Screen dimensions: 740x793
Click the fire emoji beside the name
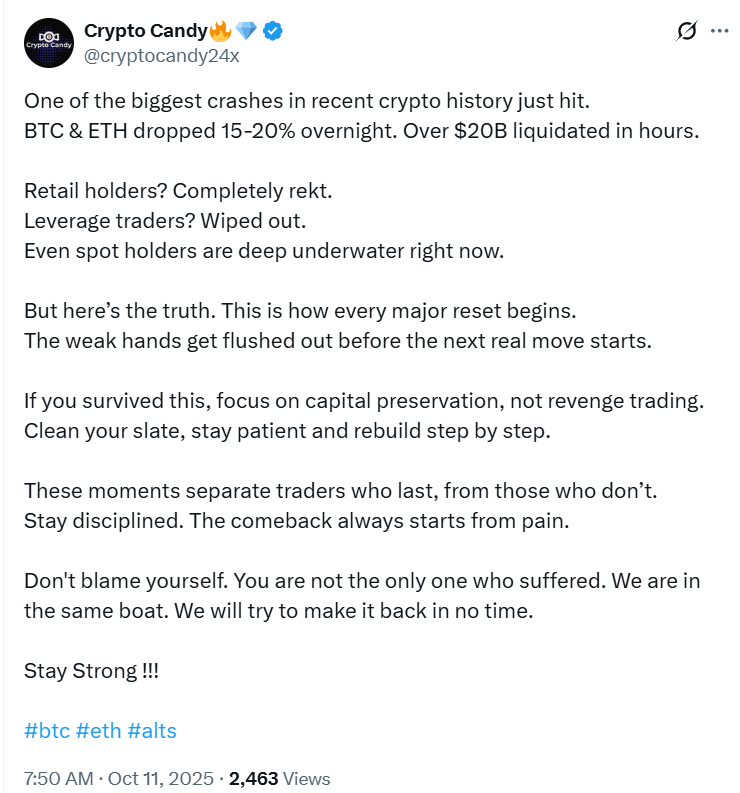[x=221, y=32]
